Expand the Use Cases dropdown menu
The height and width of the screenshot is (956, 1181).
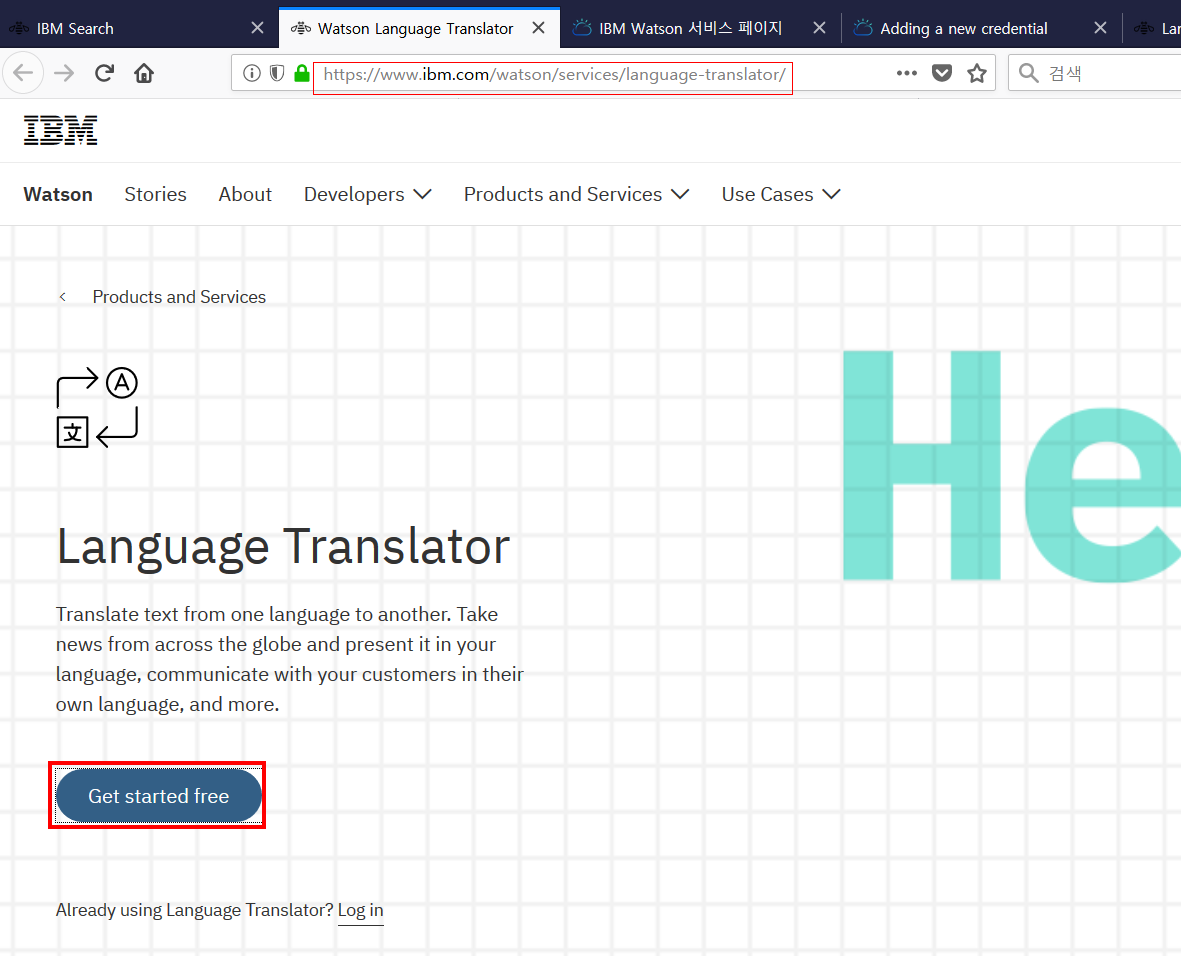pos(781,194)
